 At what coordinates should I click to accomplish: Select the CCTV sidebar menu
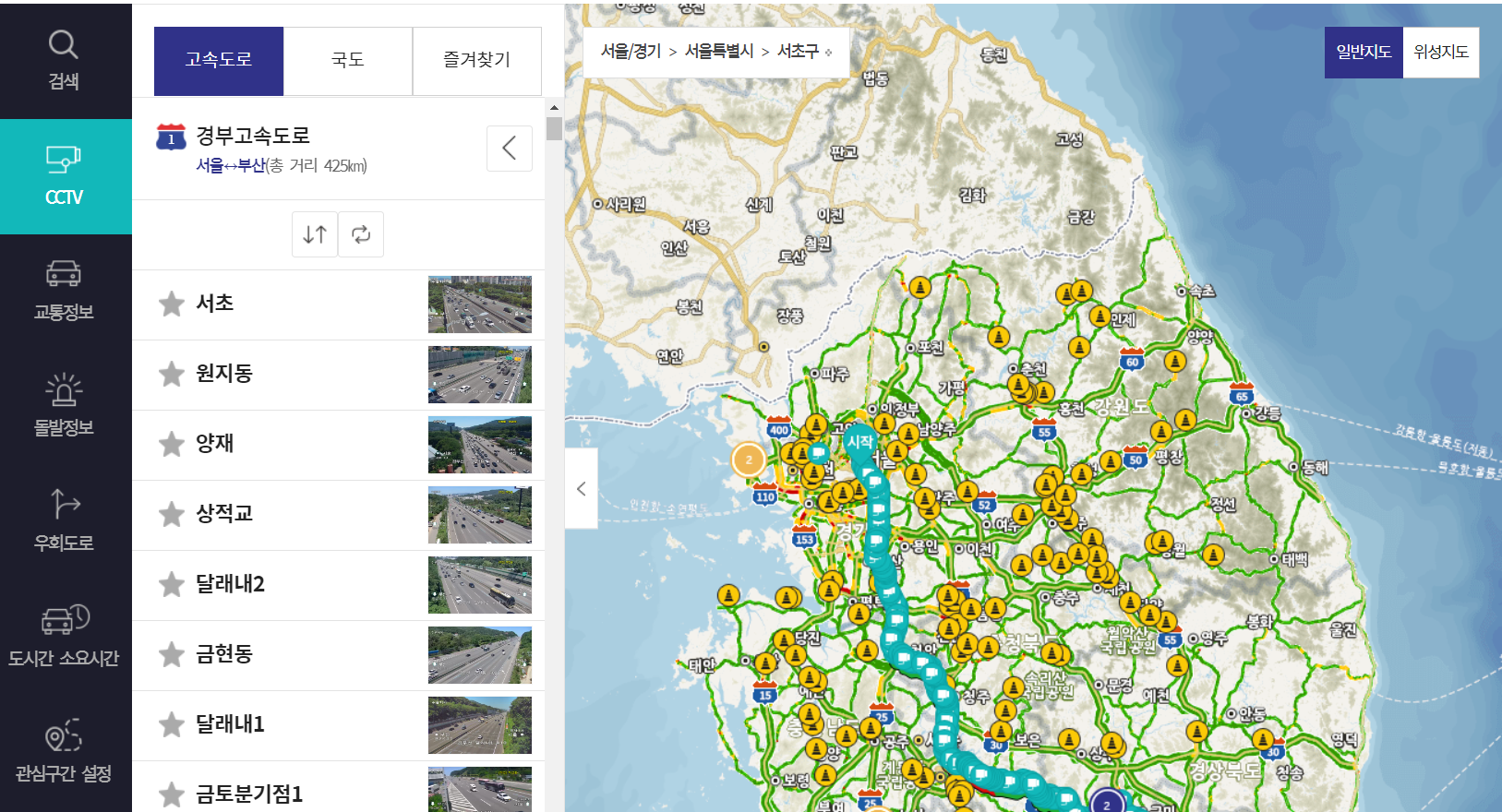point(65,176)
